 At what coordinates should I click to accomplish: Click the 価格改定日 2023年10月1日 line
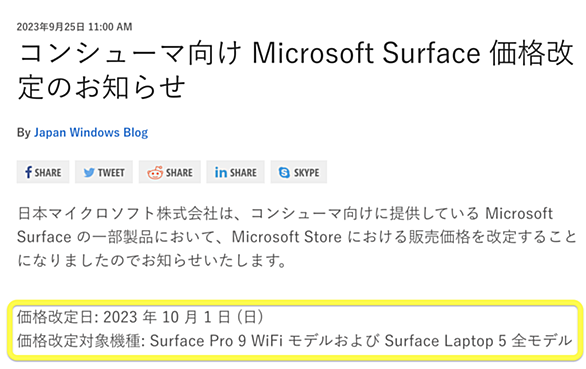coord(140,317)
